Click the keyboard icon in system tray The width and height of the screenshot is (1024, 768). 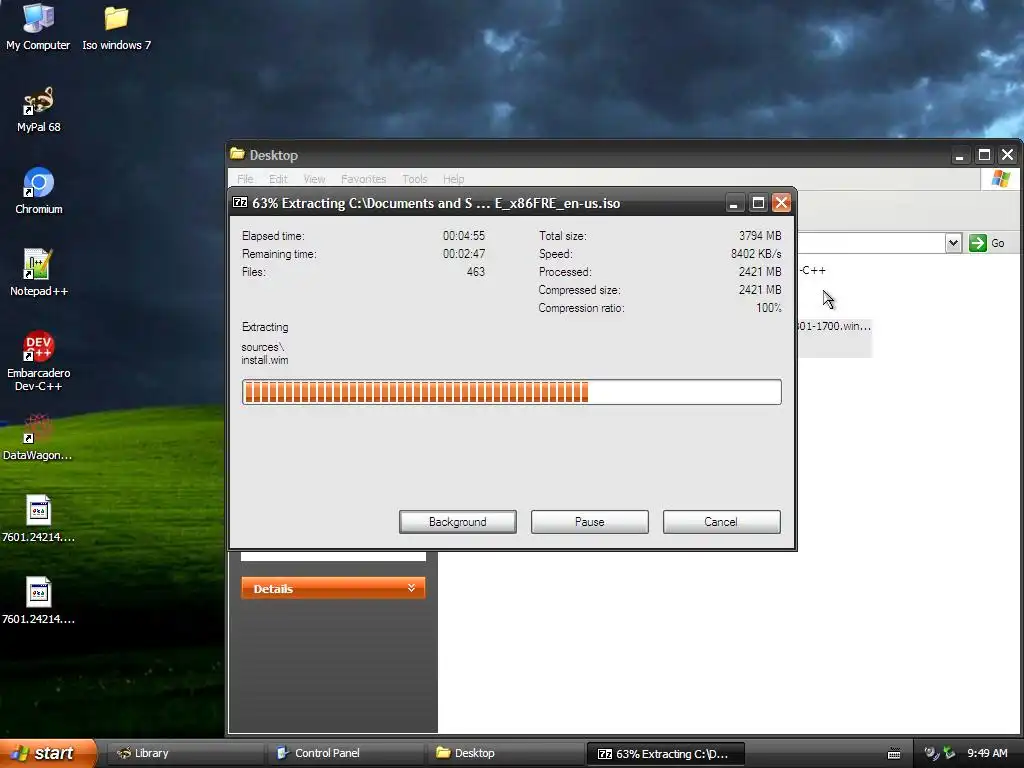(x=894, y=754)
